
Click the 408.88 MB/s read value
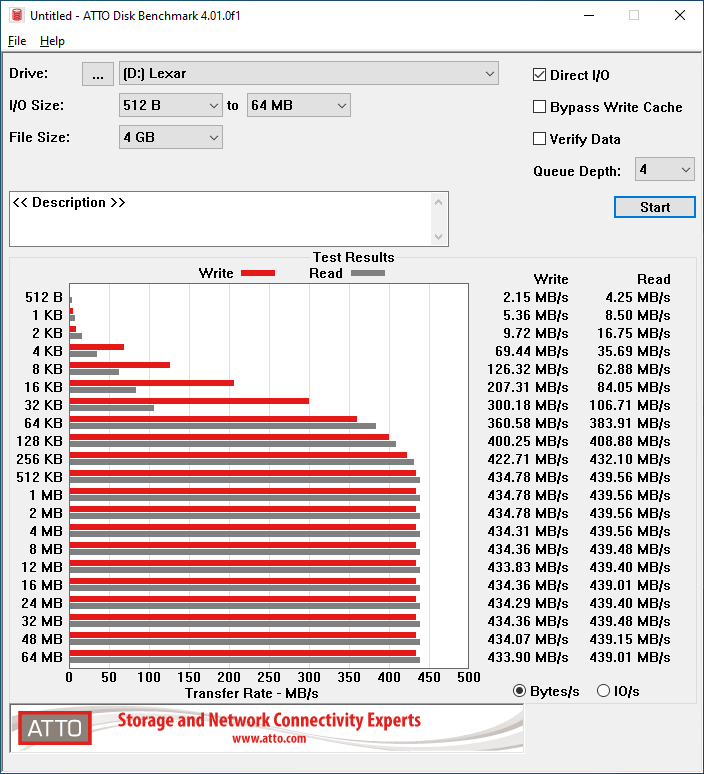(629, 441)
